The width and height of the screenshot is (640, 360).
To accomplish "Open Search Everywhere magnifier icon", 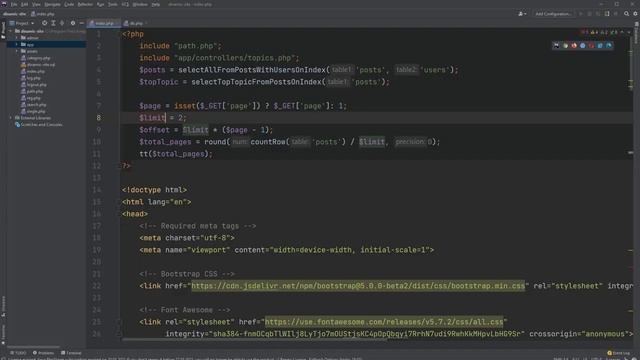I will click(x=627, y=14).
